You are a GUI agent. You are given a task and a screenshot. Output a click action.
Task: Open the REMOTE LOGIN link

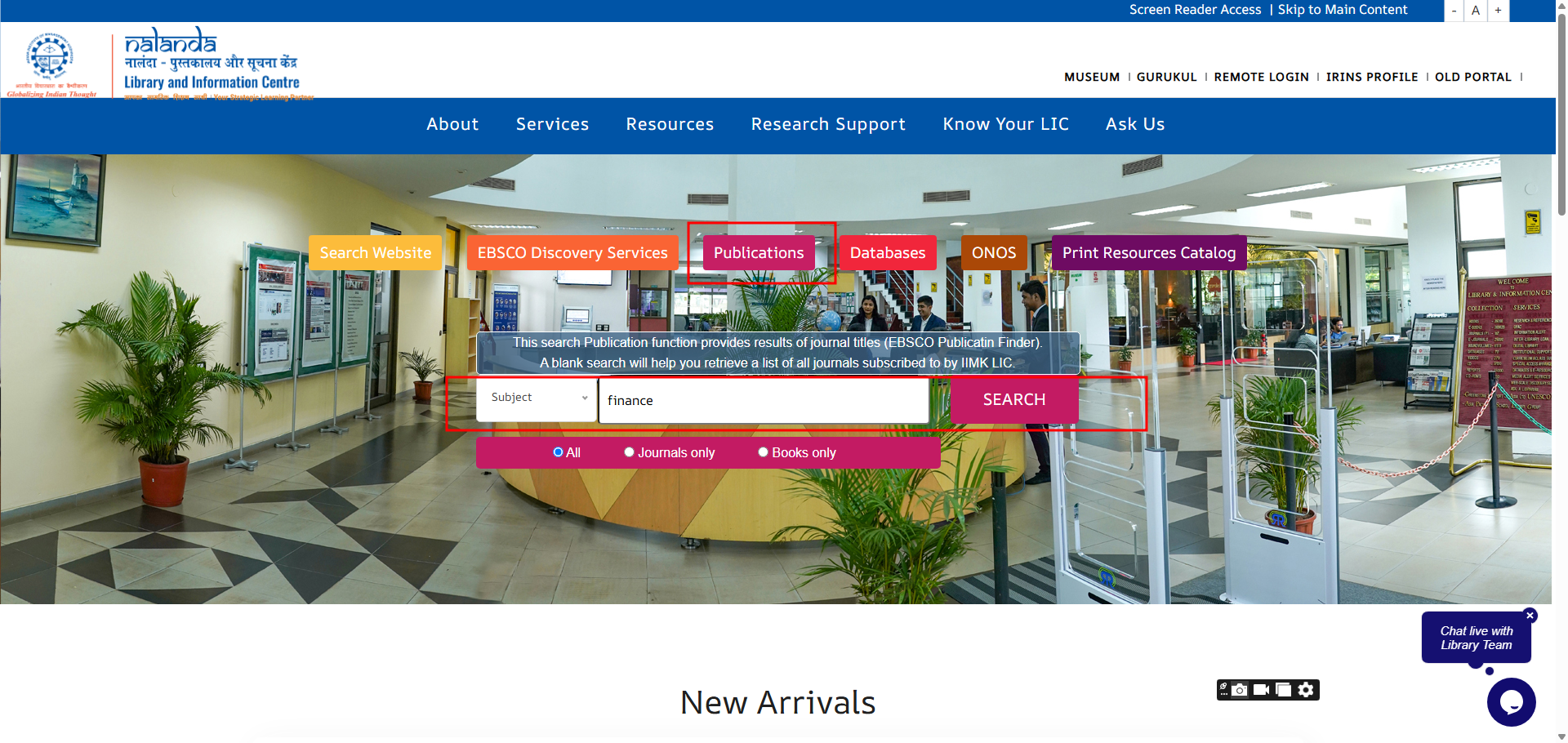point(1261,77)
